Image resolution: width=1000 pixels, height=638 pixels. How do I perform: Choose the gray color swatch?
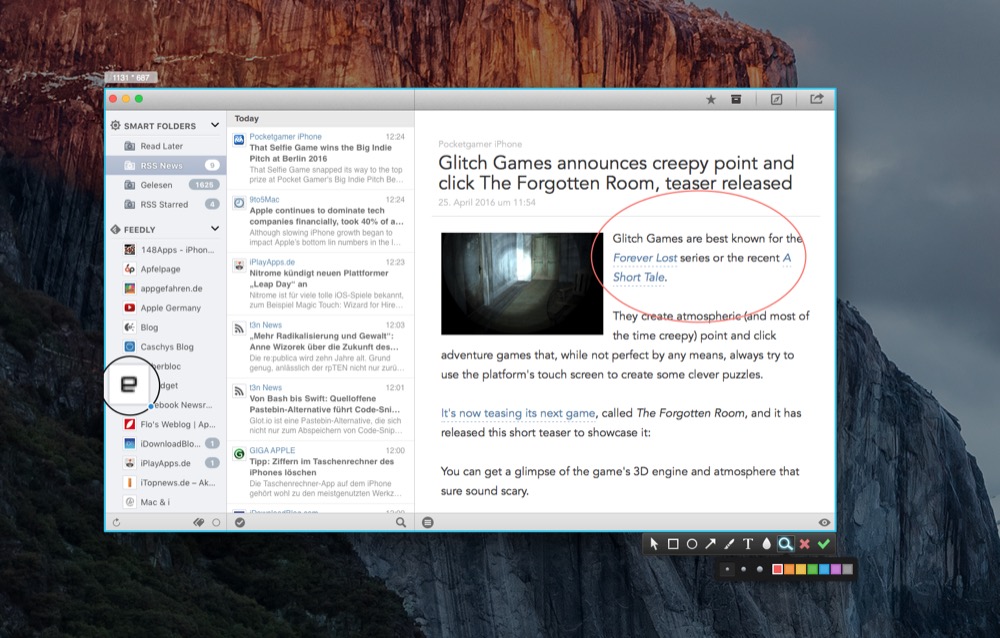(847, 569)
